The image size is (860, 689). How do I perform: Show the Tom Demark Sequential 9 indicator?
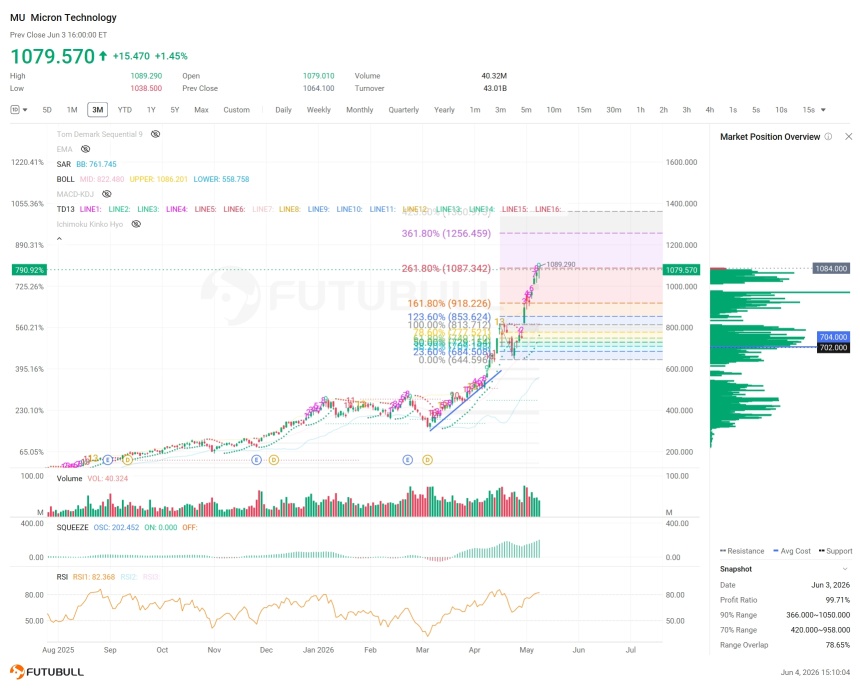[x=156, y=134]
